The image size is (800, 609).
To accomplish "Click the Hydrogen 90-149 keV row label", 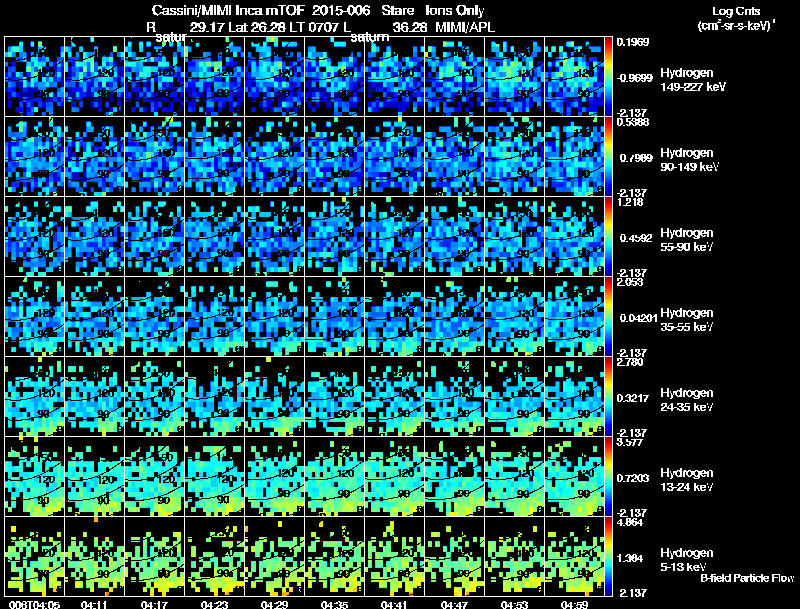I will pos(690,160).
